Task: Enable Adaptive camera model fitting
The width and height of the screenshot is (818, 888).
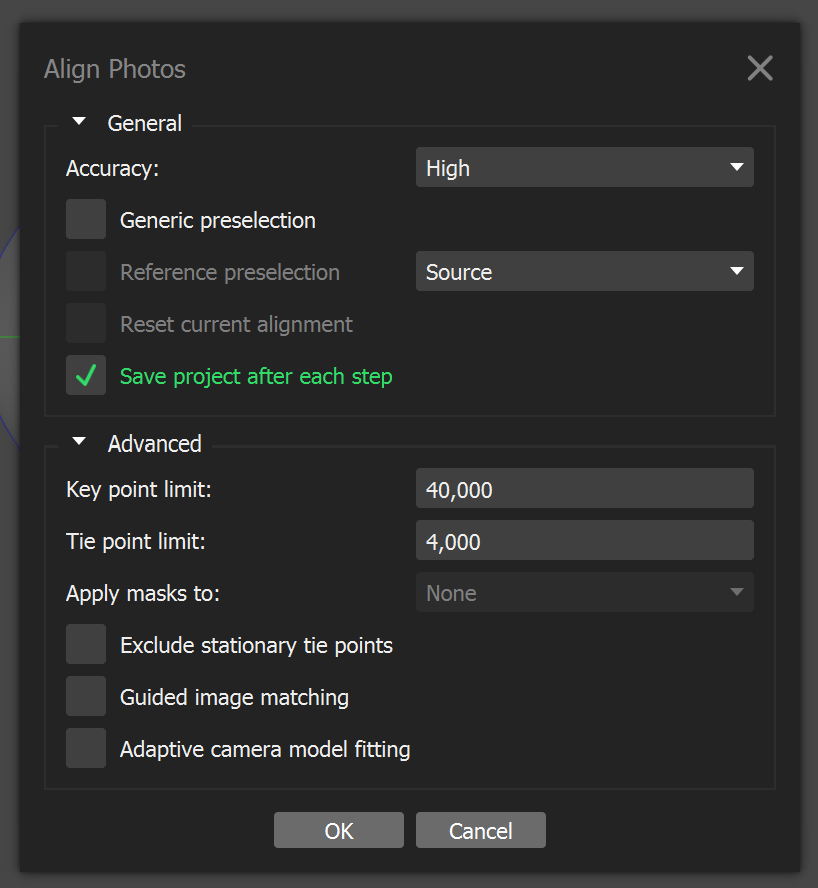Action: click(x=86, y=749)
